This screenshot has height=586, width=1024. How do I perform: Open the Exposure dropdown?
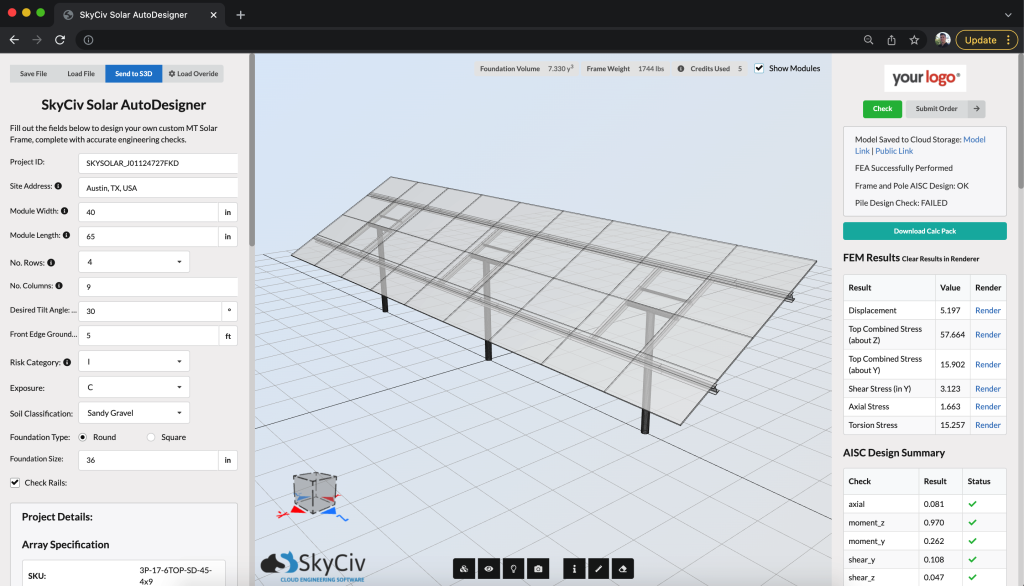(x=134, y=386)
